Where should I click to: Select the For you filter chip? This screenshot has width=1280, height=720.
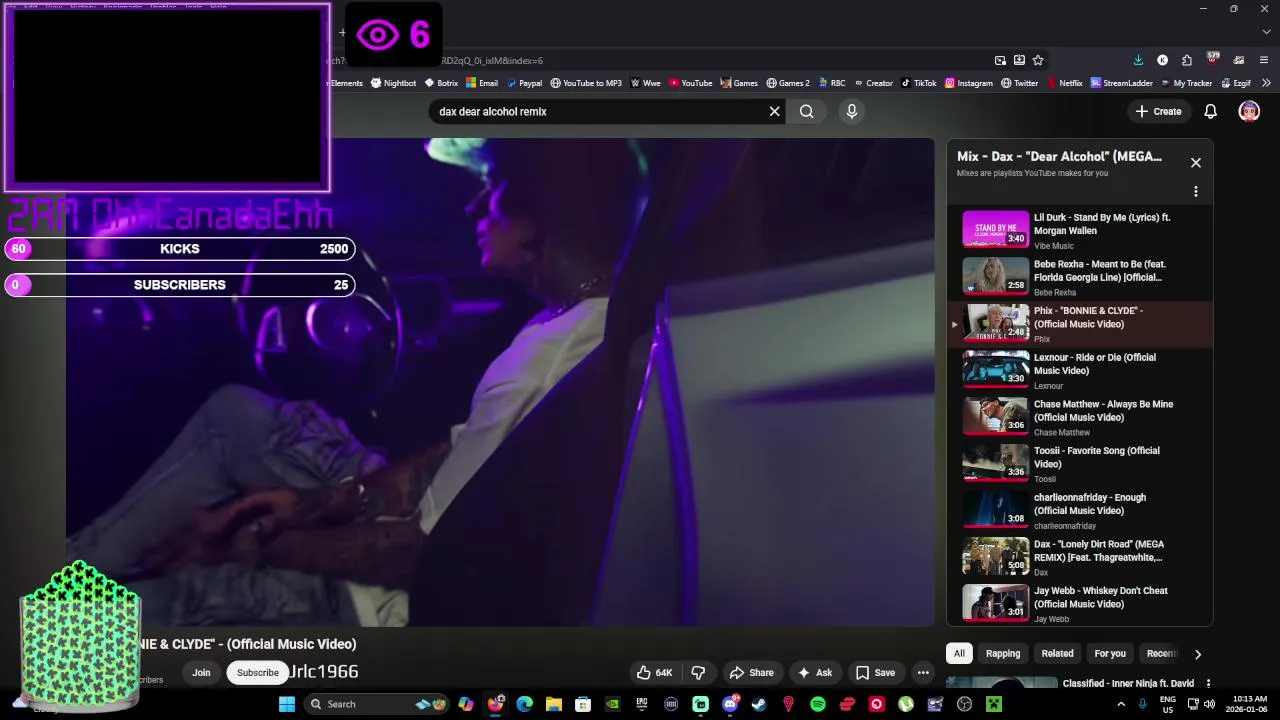point(1110,653)
